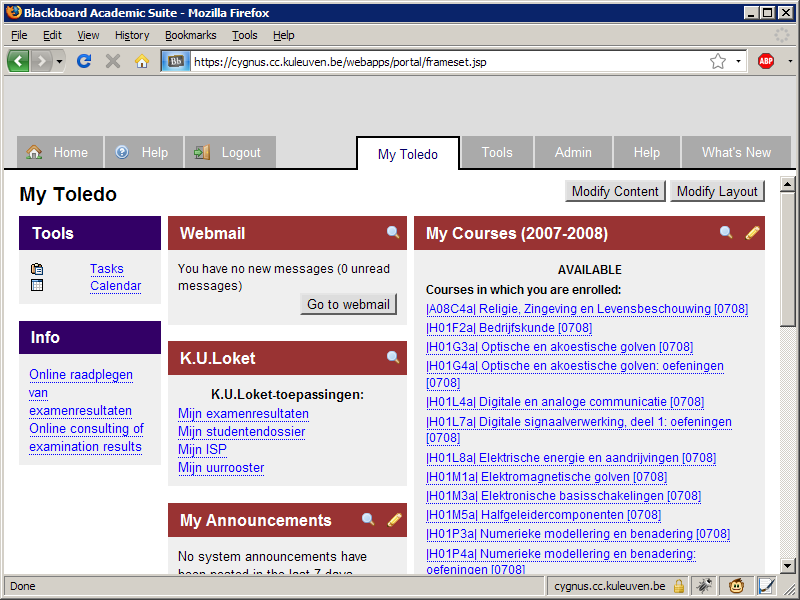Switch to the Tools tab

497,153
